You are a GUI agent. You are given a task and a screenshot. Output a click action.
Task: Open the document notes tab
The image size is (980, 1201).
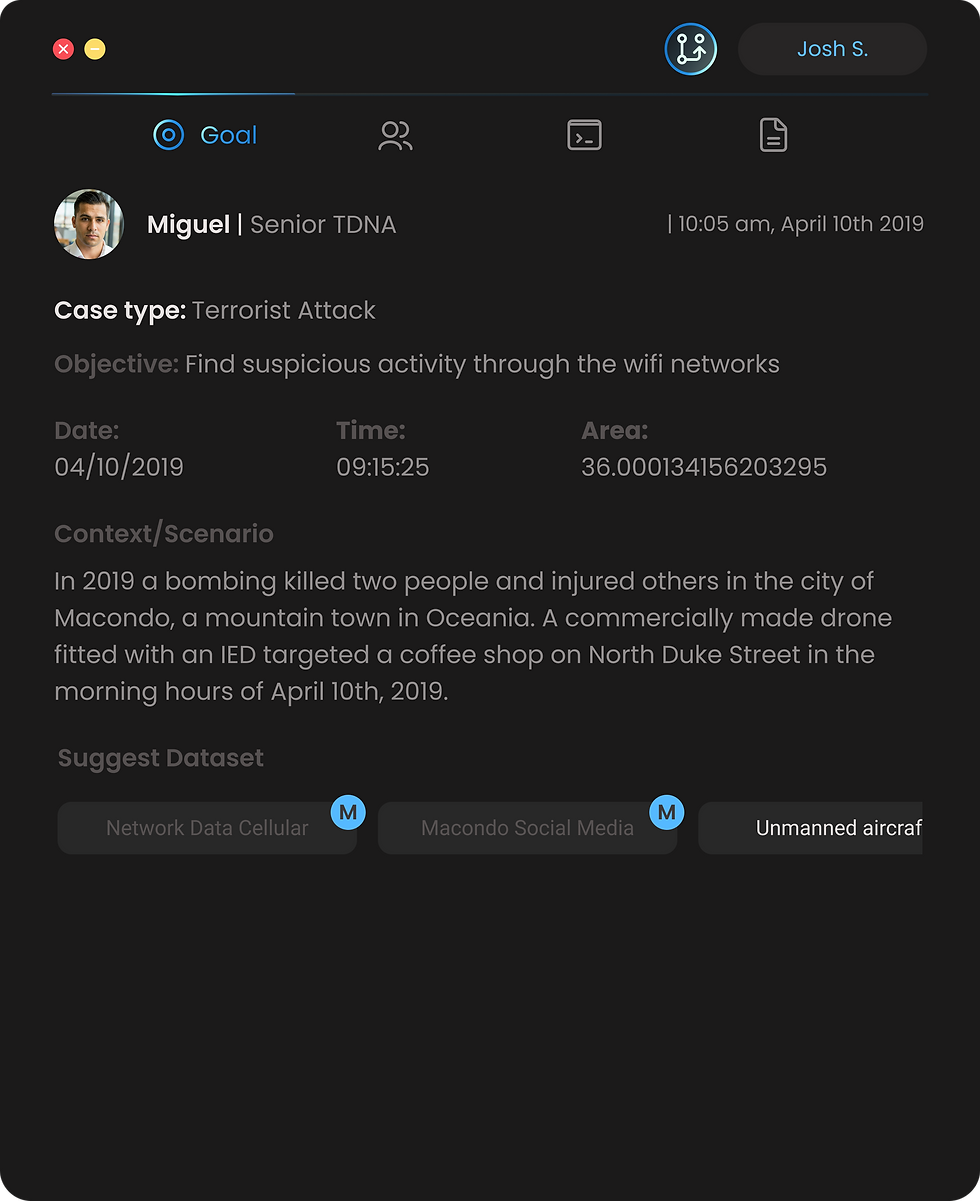[x=773, y=135]
